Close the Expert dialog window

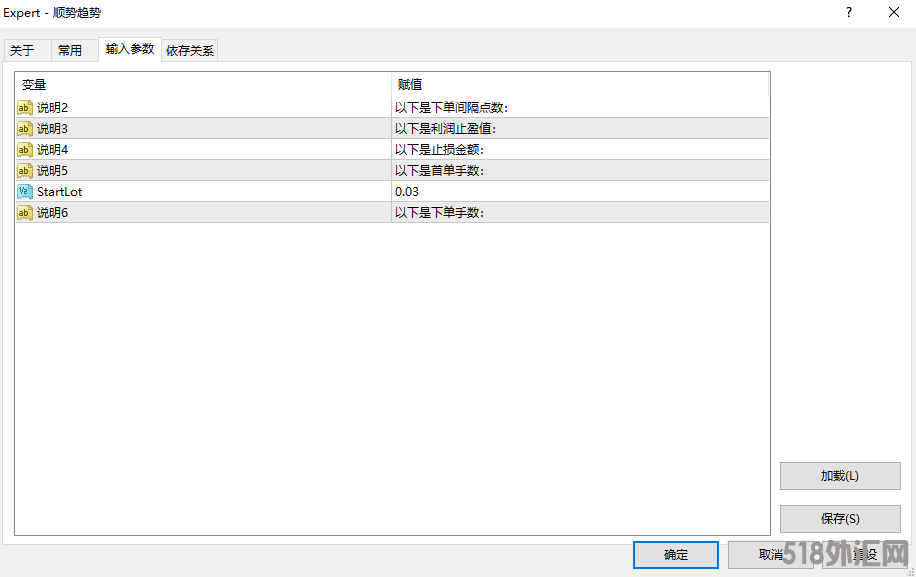tap(894, 12)
